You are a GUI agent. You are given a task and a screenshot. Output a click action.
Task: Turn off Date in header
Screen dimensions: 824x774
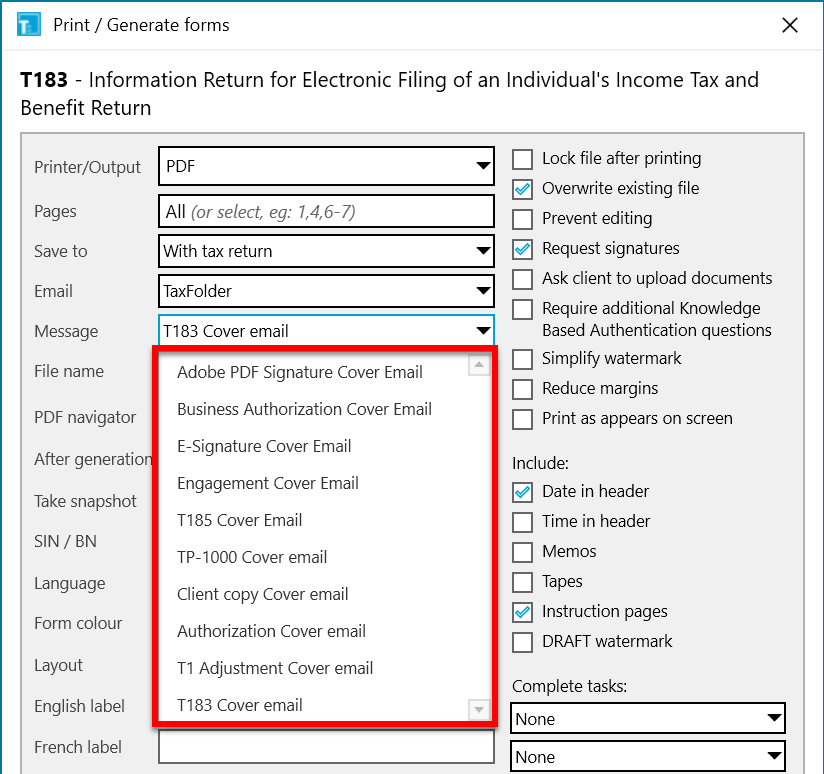522,492
